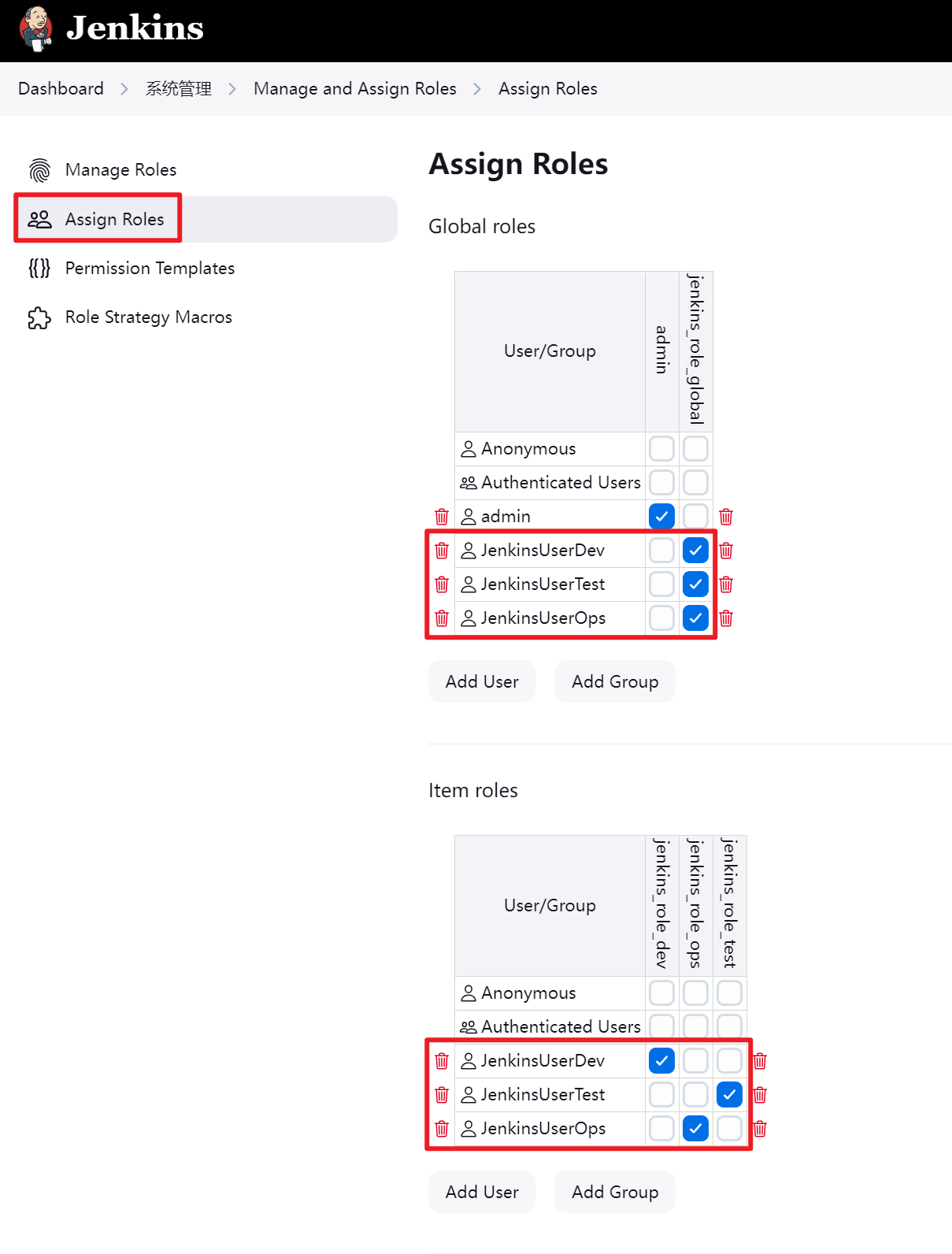Toggle jenkins_role_global checkbox for JenkinsUserDev
Screen dimensions: 952x1254
pos(695,551)
